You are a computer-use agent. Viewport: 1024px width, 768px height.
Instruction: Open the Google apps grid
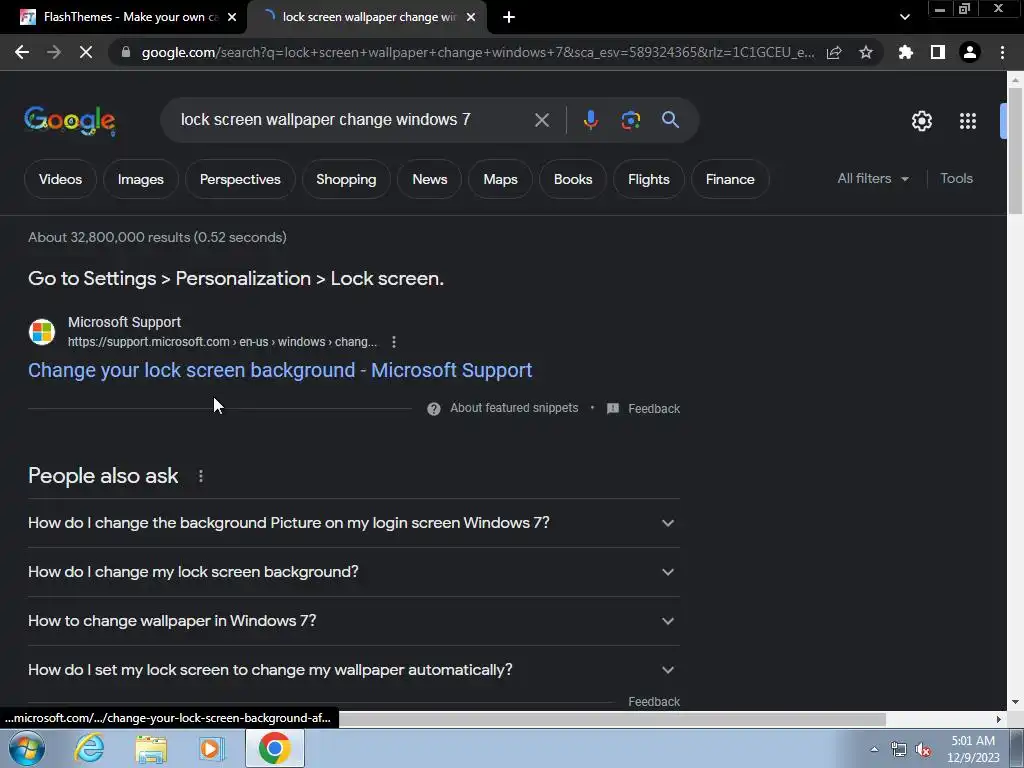click(968, 121)
